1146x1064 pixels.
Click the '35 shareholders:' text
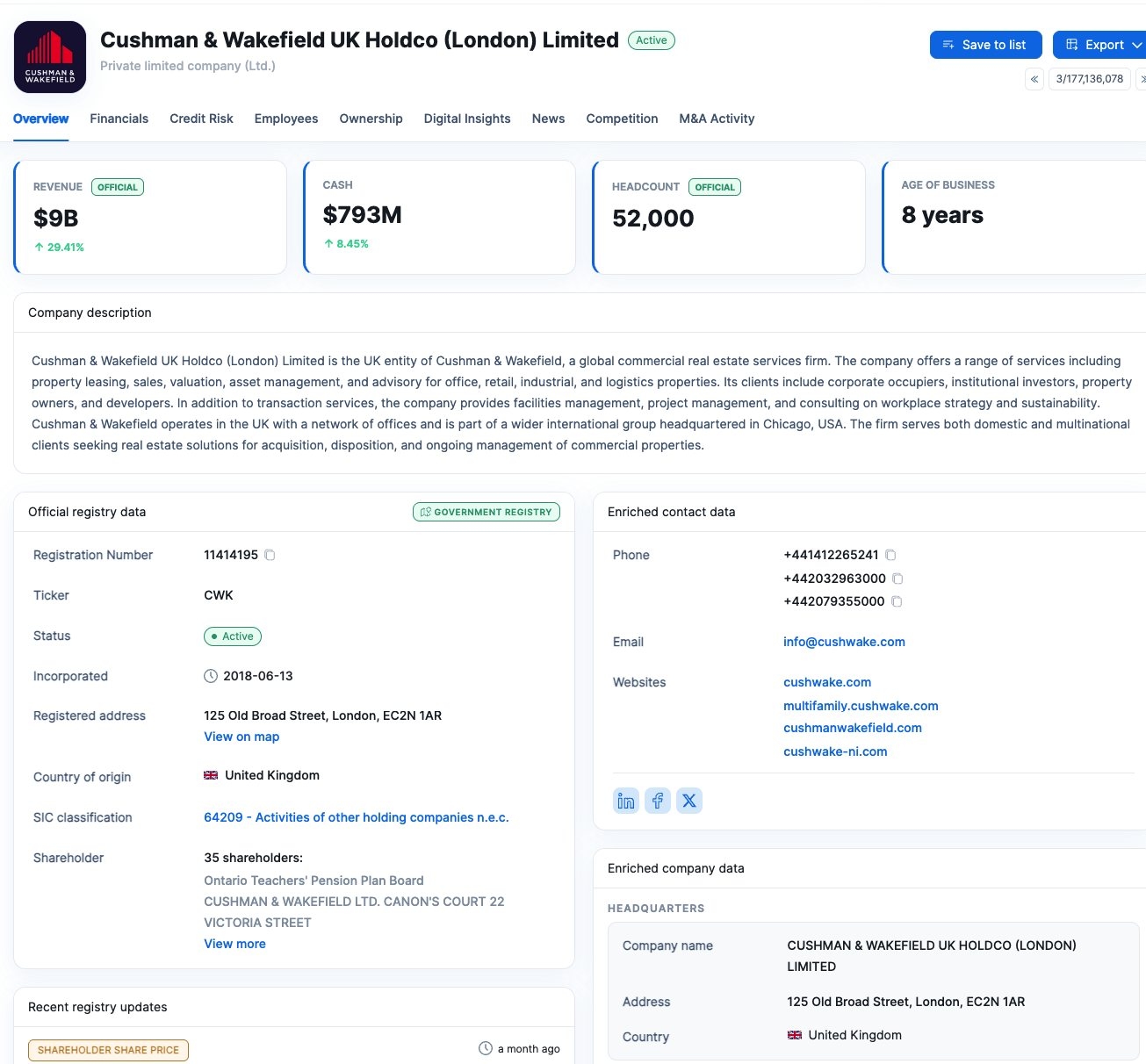click(253, 858)
